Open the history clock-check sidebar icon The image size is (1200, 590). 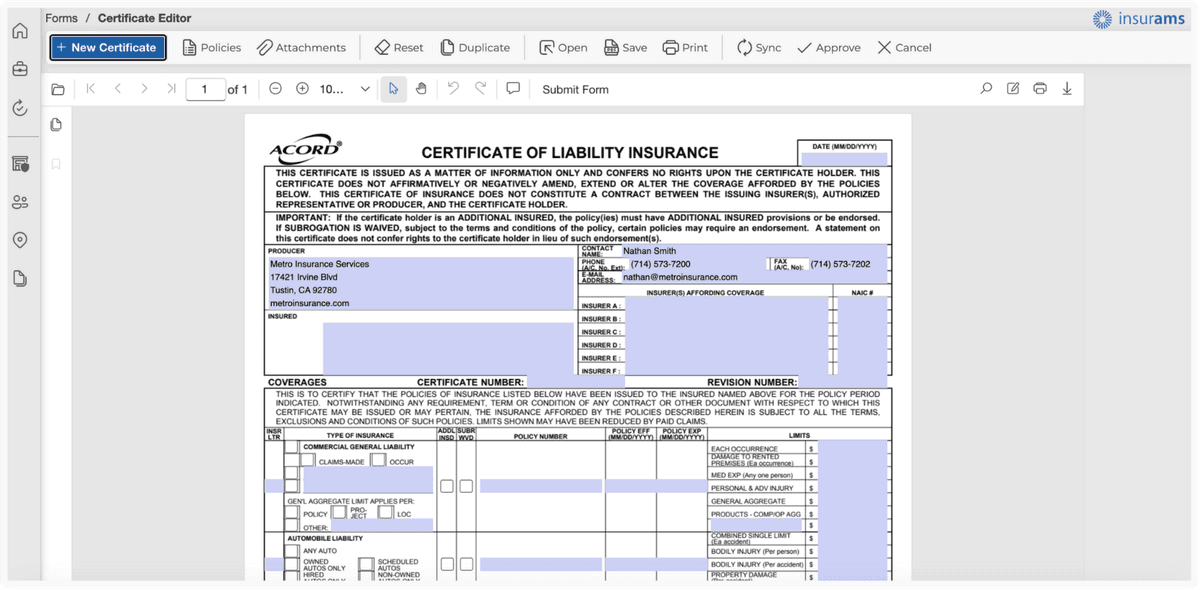(20, 108)
